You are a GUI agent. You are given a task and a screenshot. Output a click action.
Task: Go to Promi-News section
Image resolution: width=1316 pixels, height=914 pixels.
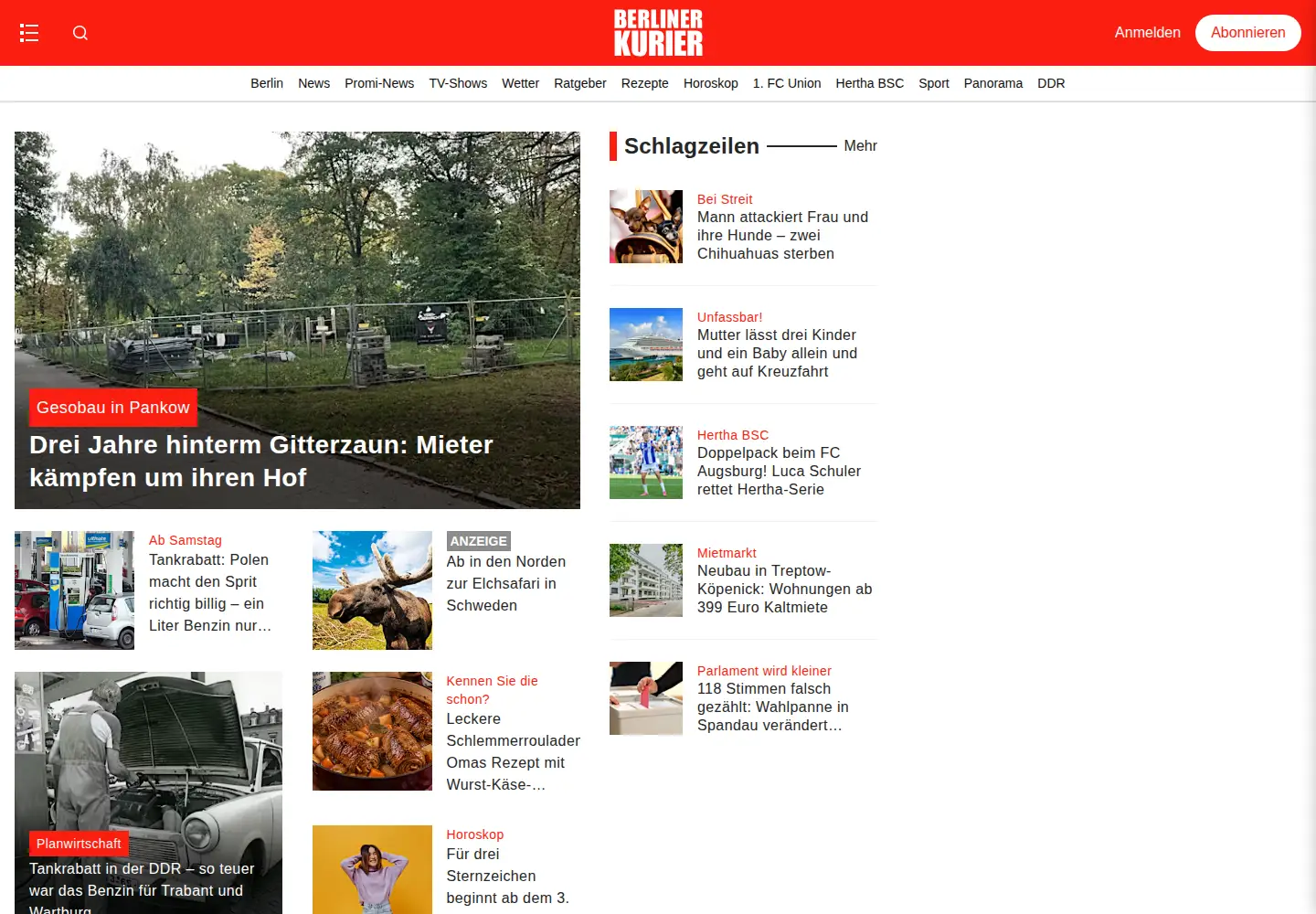(379, 83)
